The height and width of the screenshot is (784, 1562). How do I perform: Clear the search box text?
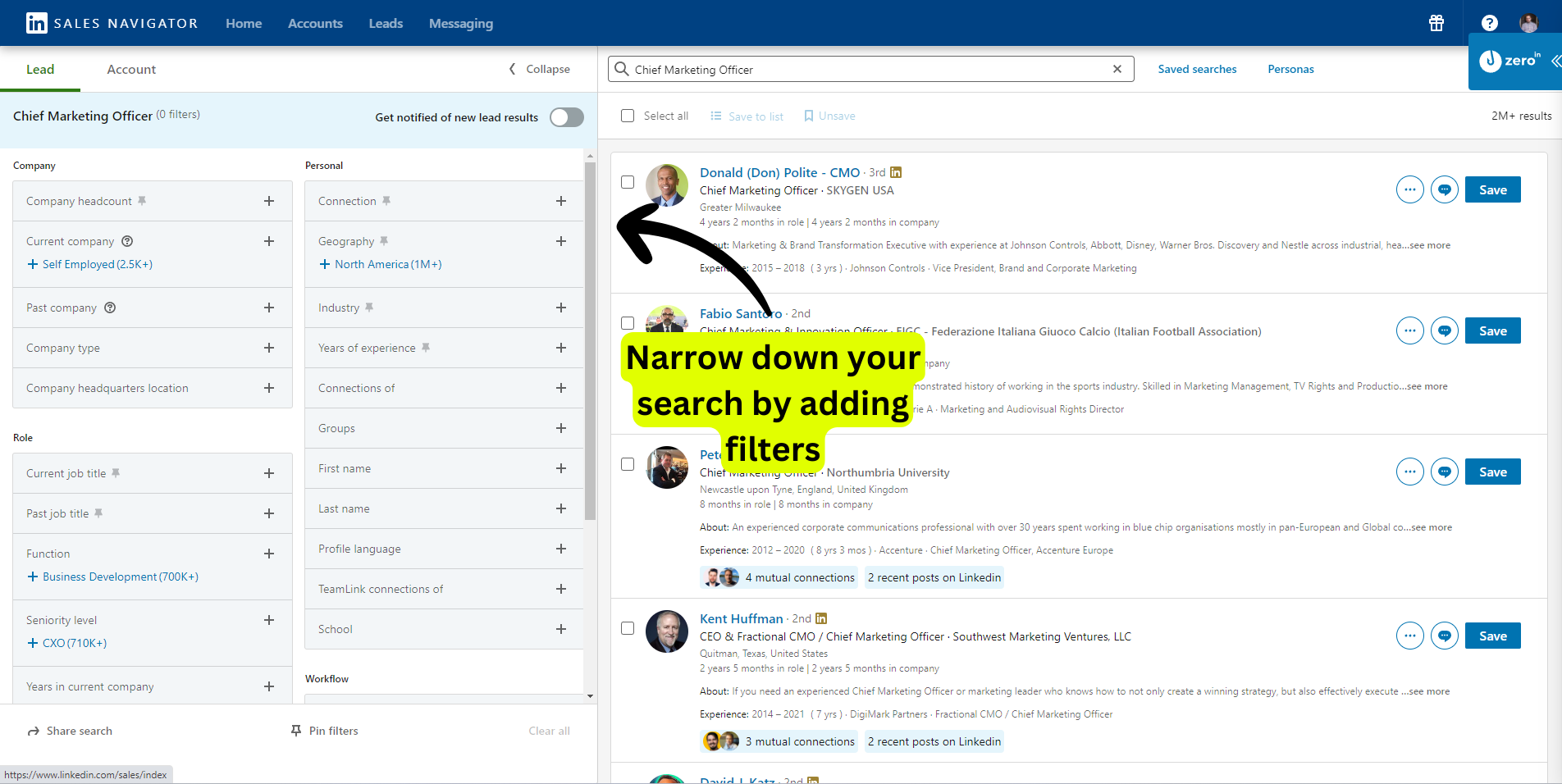pyautogui.click(x=1117, y=69)
